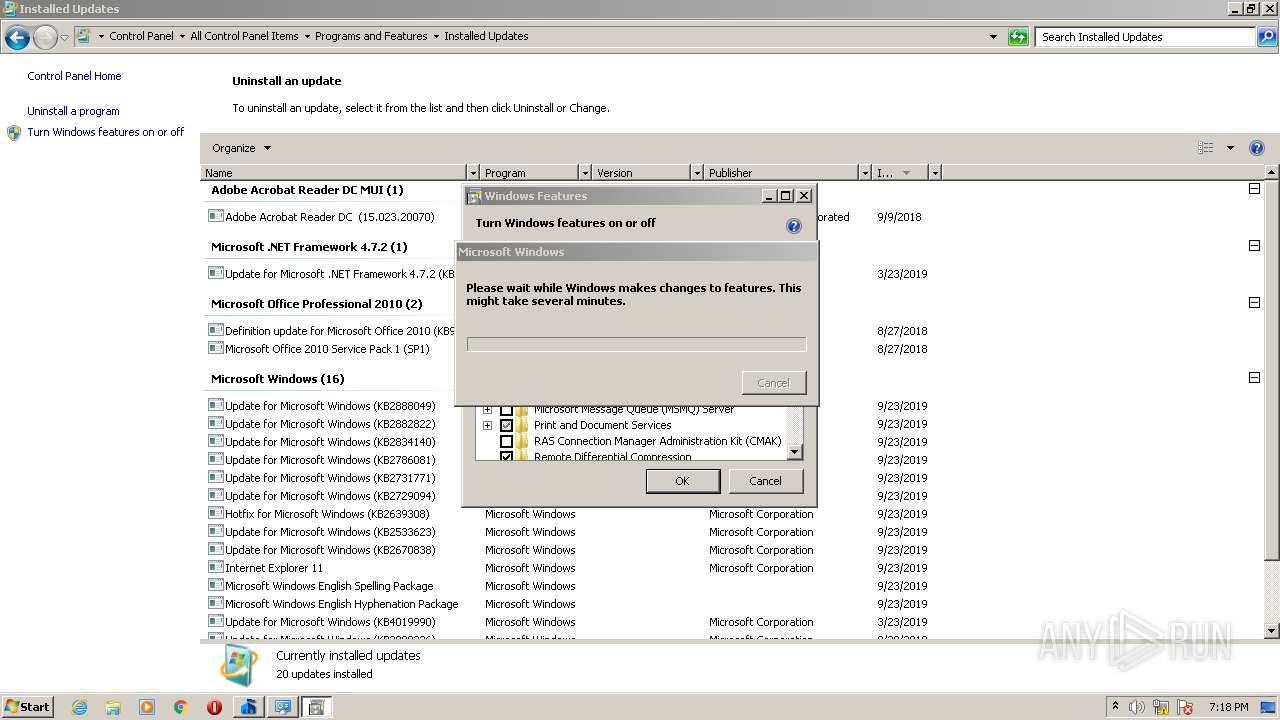The width and height of the screenshot is (1280, 720).
Task: Click help icon in Windows Features dialog
Action: (794, 226)
